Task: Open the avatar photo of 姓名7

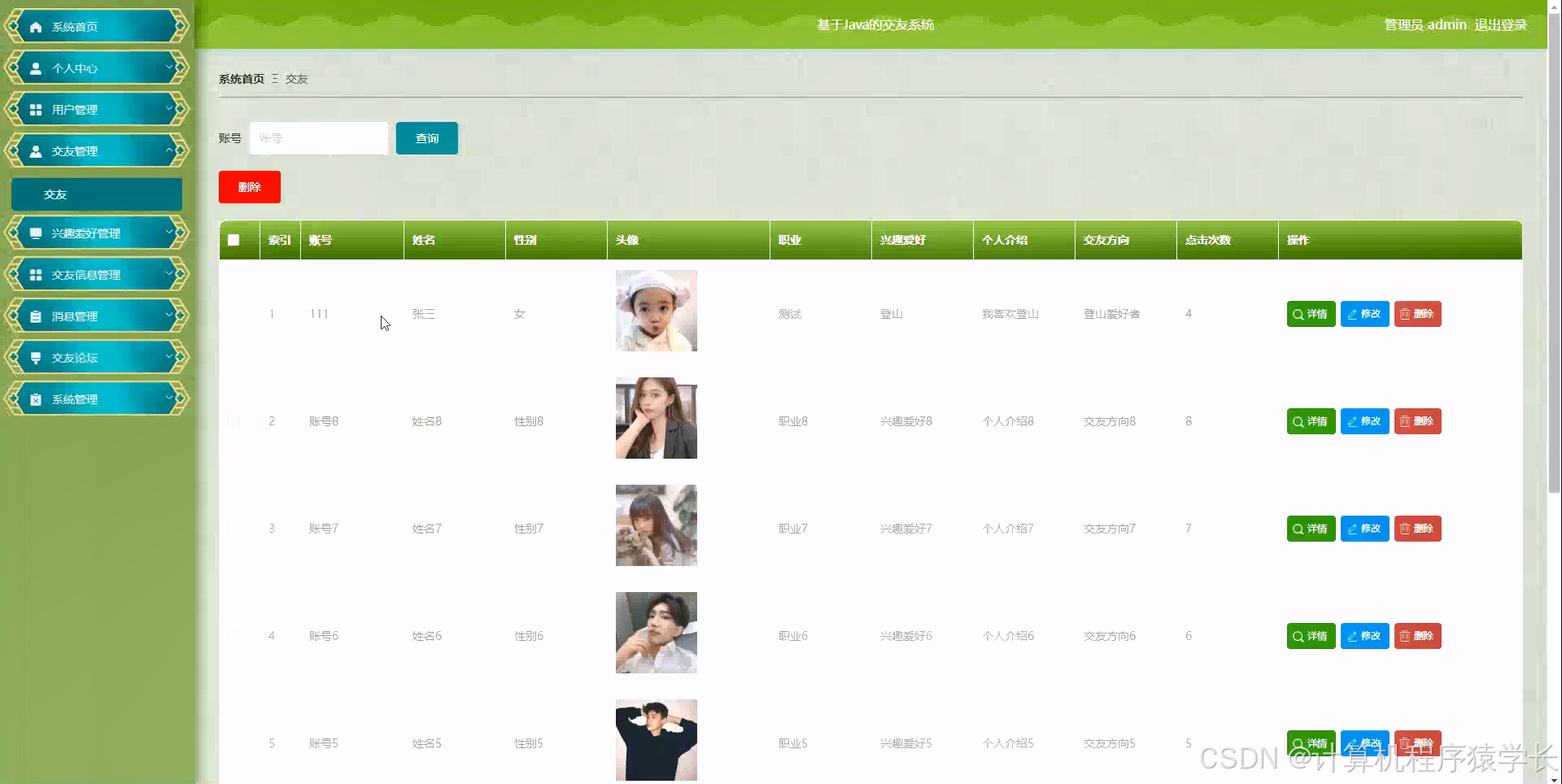Action: pos(657,525)
